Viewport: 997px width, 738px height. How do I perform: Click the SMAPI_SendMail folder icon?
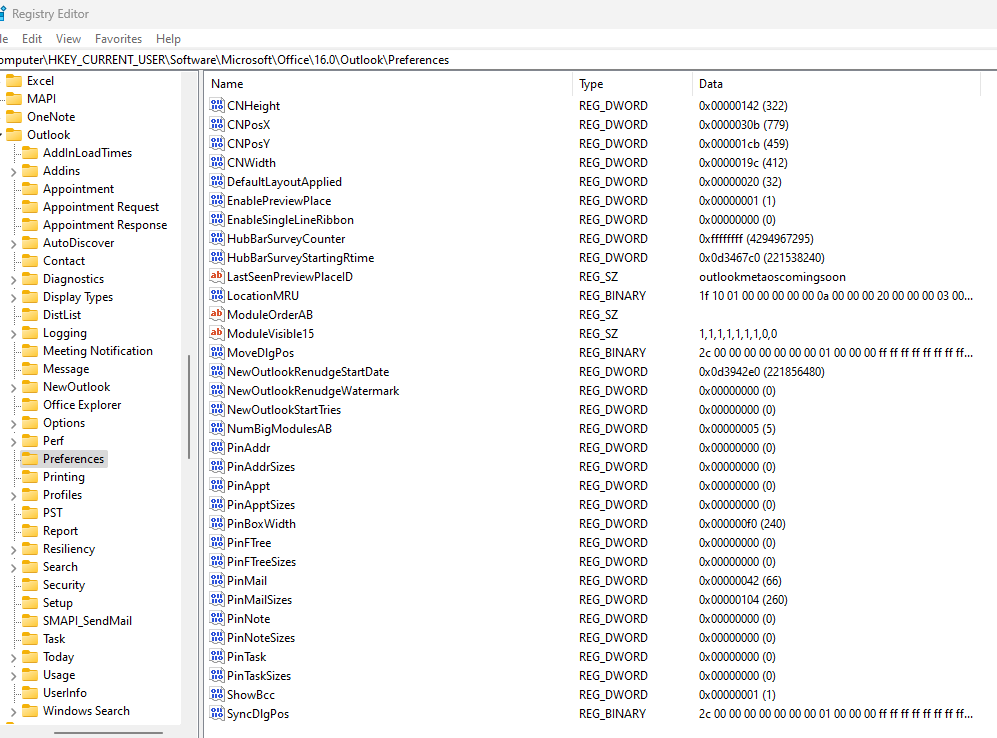(30, 621)
